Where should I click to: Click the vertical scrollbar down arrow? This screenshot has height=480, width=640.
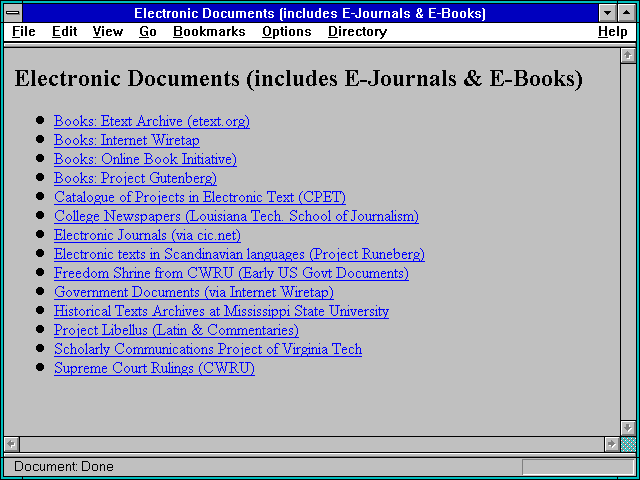point(628,428)
